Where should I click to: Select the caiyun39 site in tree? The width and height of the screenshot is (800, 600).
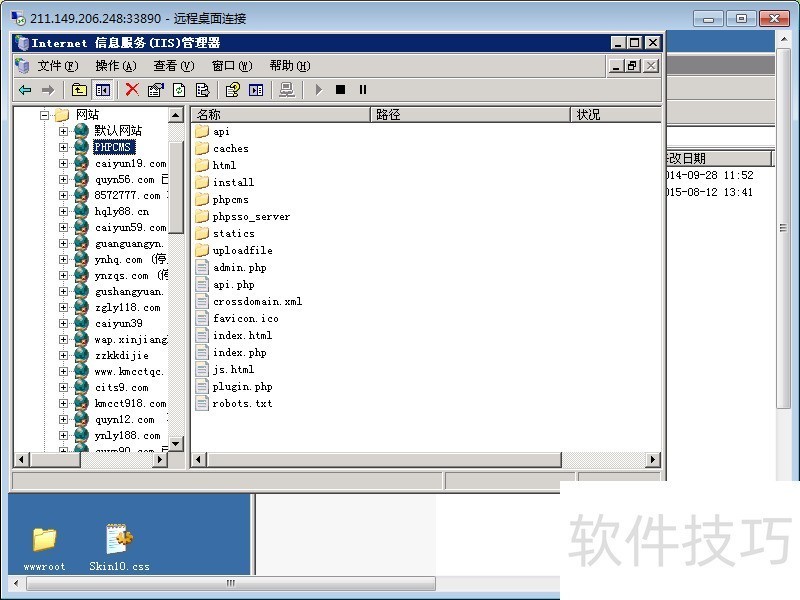(119, 323)
